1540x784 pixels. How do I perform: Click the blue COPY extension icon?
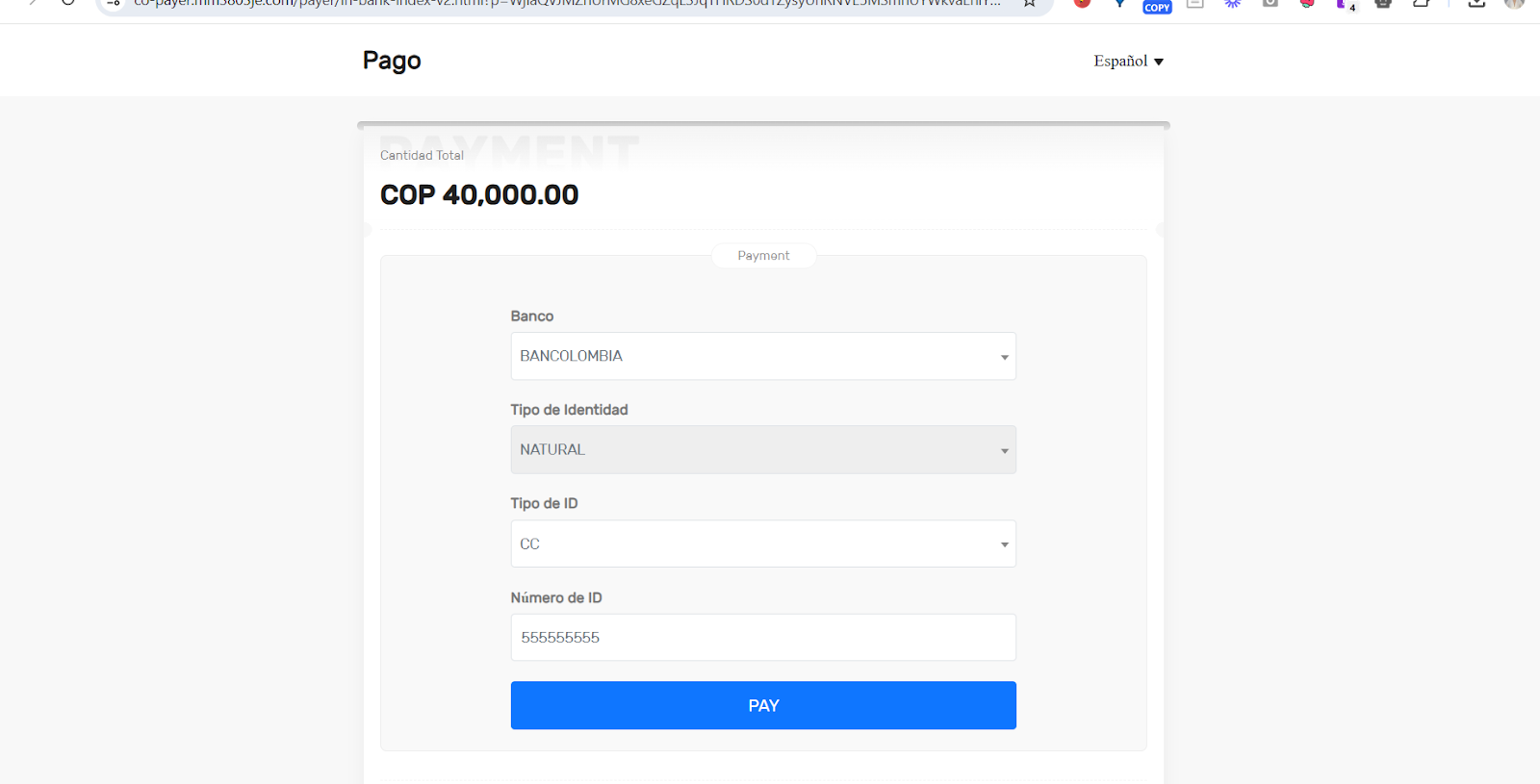tap(1157, 6)
